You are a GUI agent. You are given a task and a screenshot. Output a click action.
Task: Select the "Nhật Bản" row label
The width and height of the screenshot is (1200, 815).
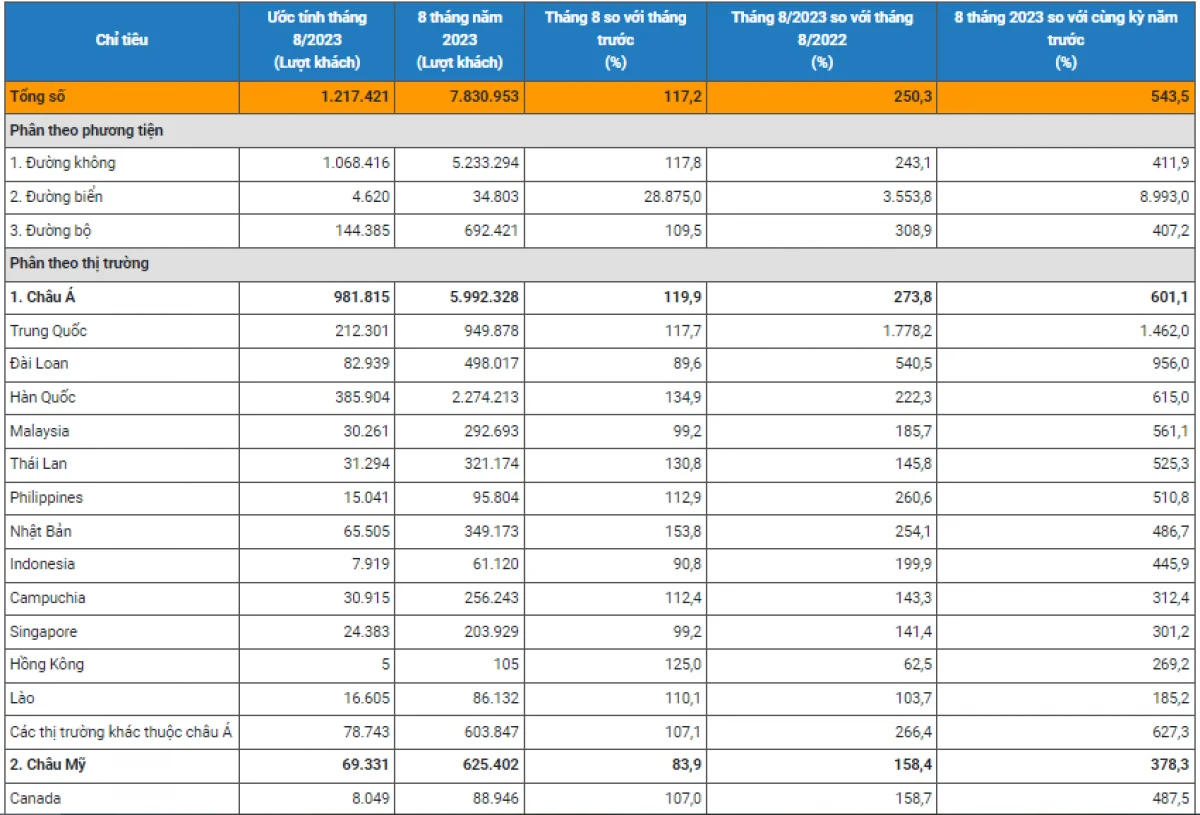click(x=41, y=531)
